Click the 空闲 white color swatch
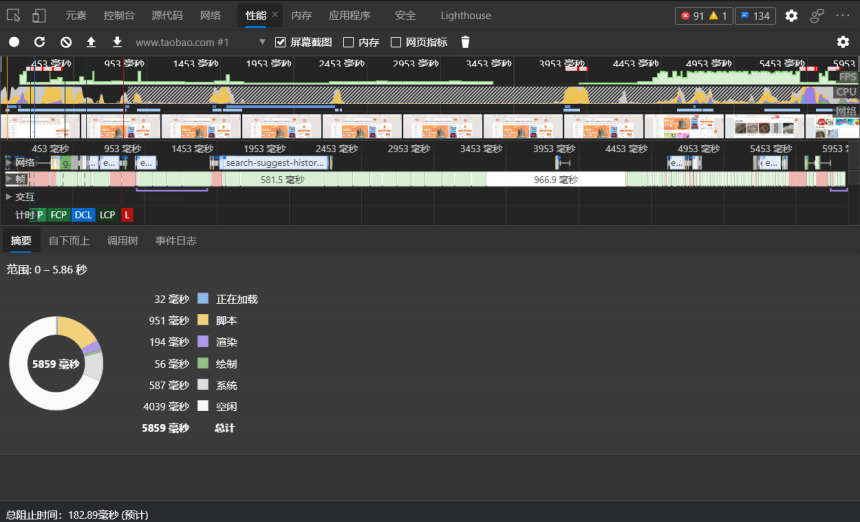The height and width of the screenshot is (522, 860). pos(203,406)
